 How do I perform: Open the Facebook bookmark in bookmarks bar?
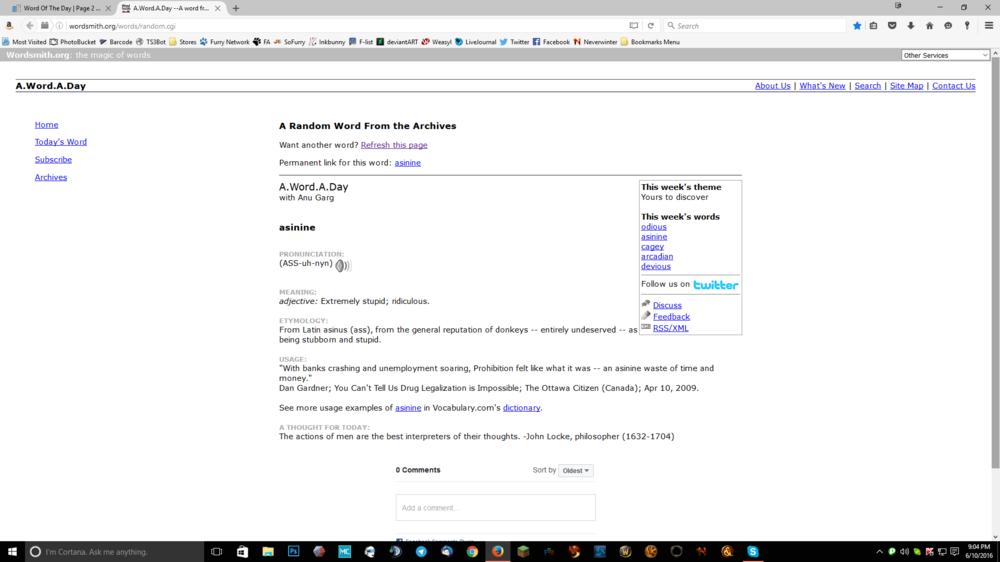551,42
